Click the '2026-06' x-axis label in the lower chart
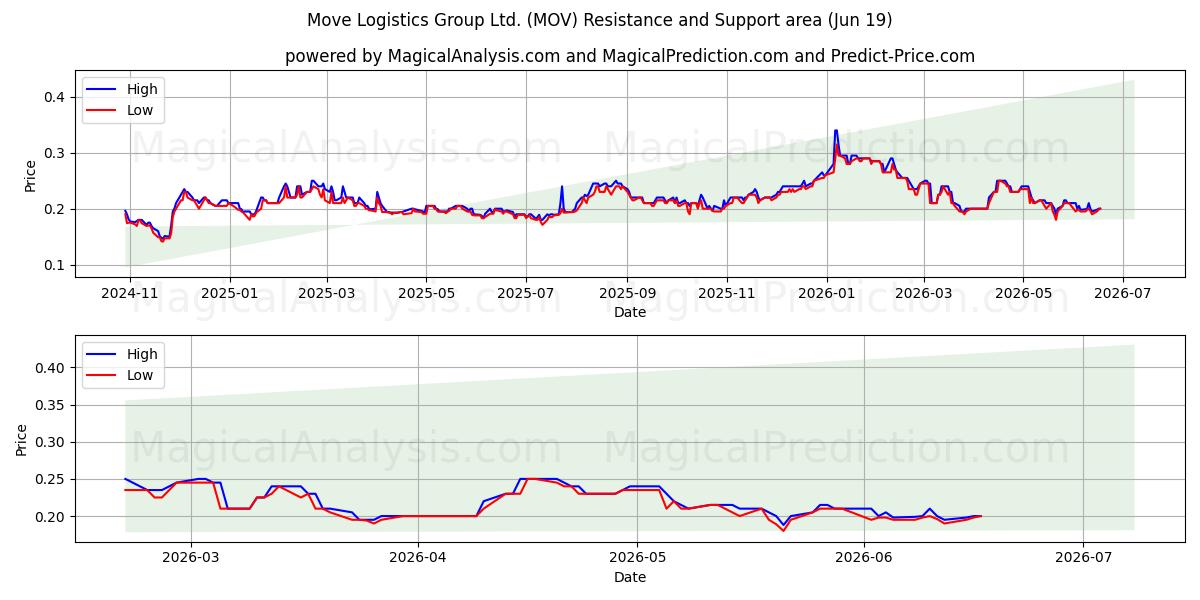The width and height of the screenshot is (1200, 600). click(x=864, y=560)
